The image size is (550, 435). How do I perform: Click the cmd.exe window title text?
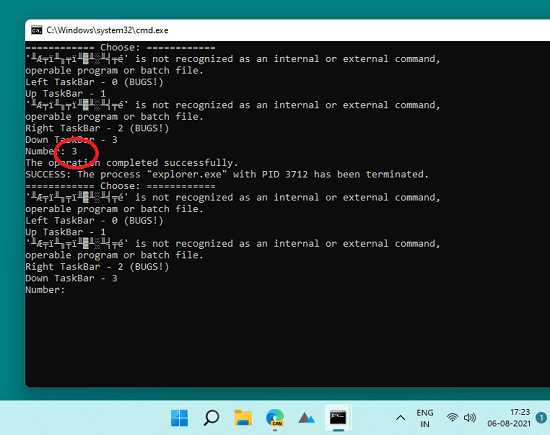pos(107,30)
